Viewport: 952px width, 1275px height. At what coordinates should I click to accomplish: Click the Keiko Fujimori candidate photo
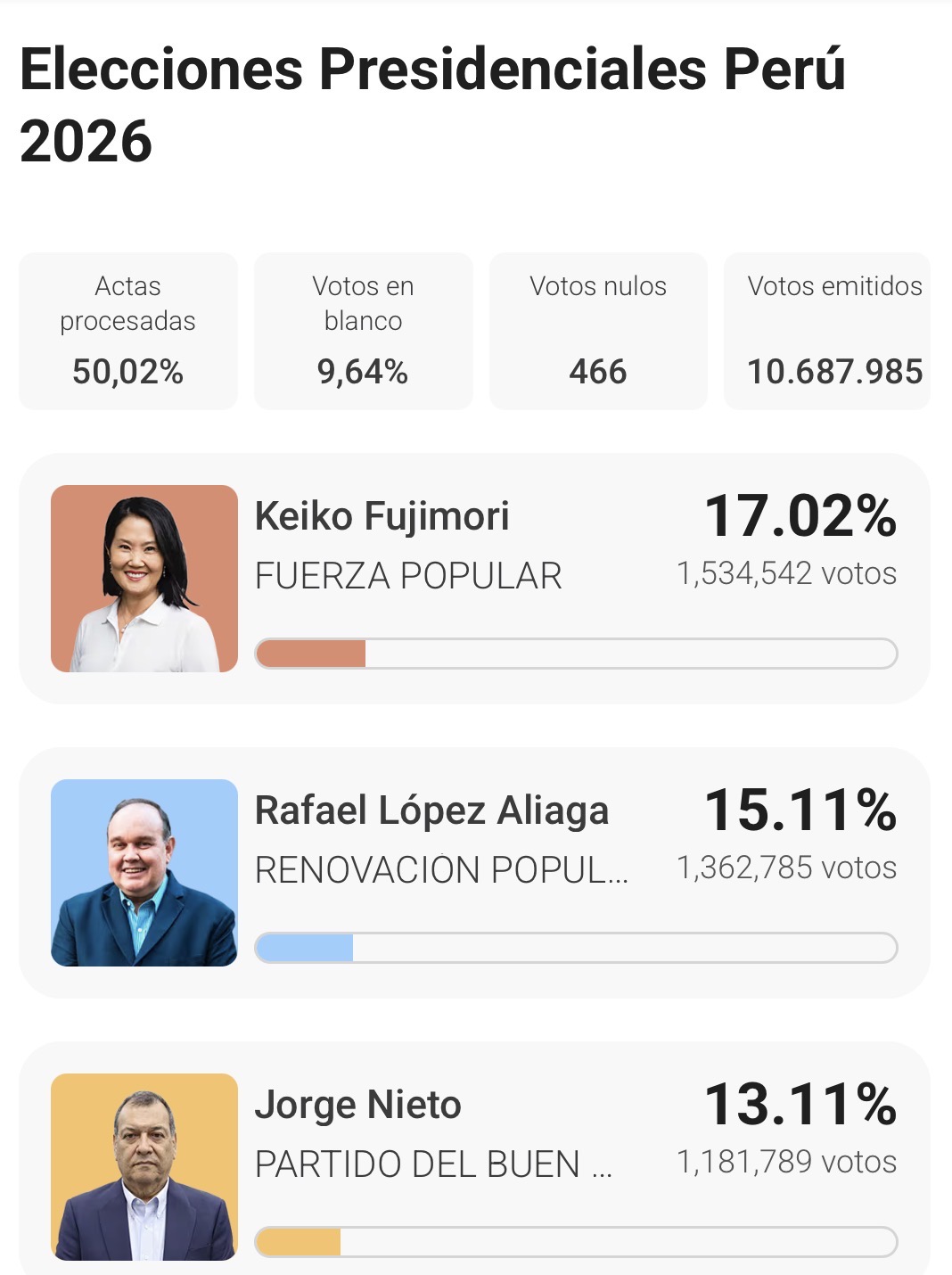tap(144, 579)
